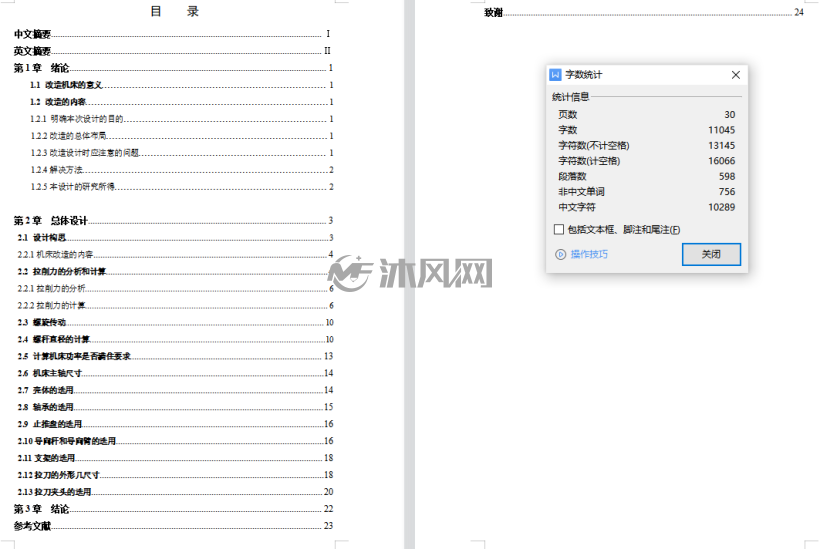Screen dimensions: 820x549
Task: Click the 段落数 value 598
Action: coord(727,176)
